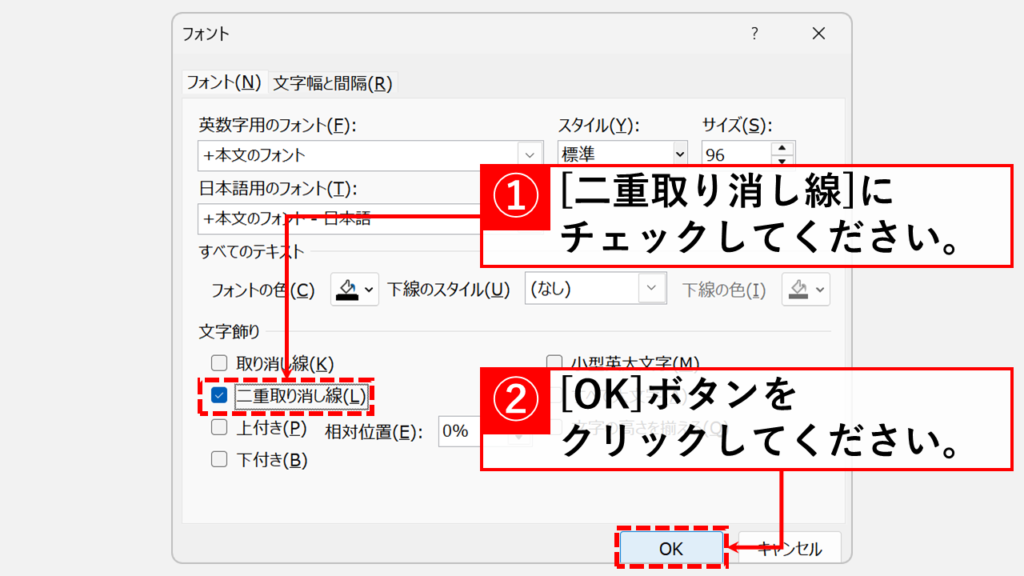Screen dimensions: 1024x576
Task: Check the 下付き checkbox
Action: 219,460
